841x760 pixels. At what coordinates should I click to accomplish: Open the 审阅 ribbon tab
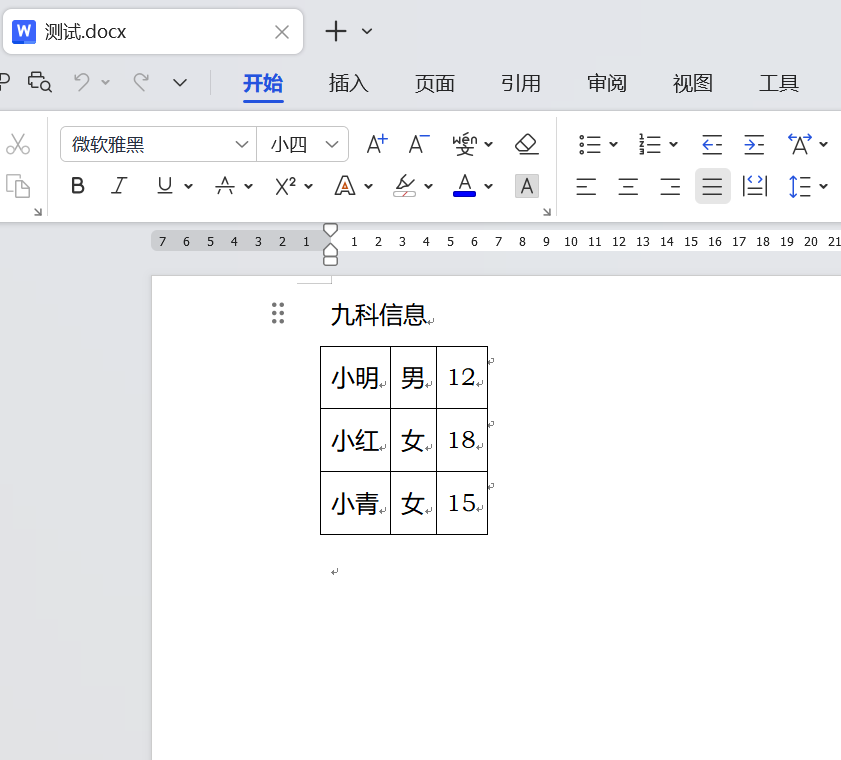[x=606, y=83]
